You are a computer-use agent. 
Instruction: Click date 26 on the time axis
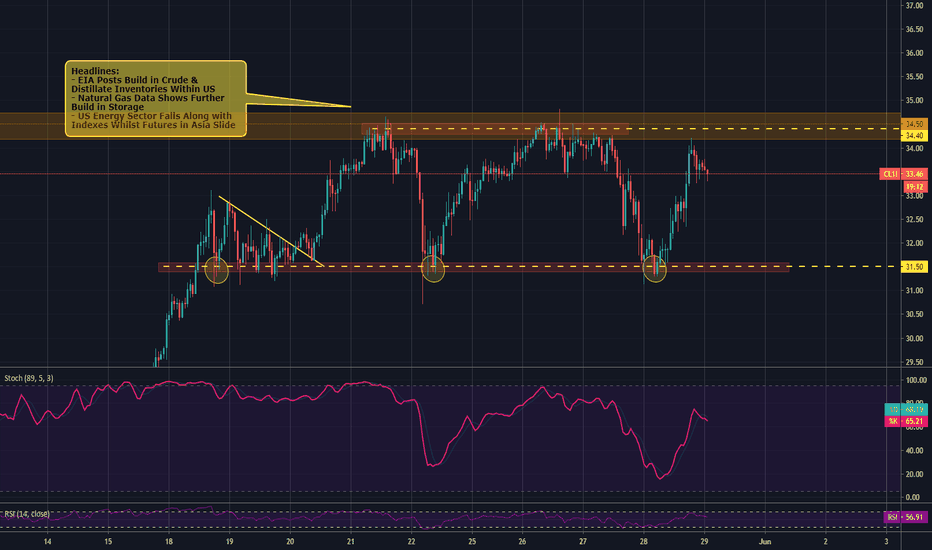[x=522, y=542]
